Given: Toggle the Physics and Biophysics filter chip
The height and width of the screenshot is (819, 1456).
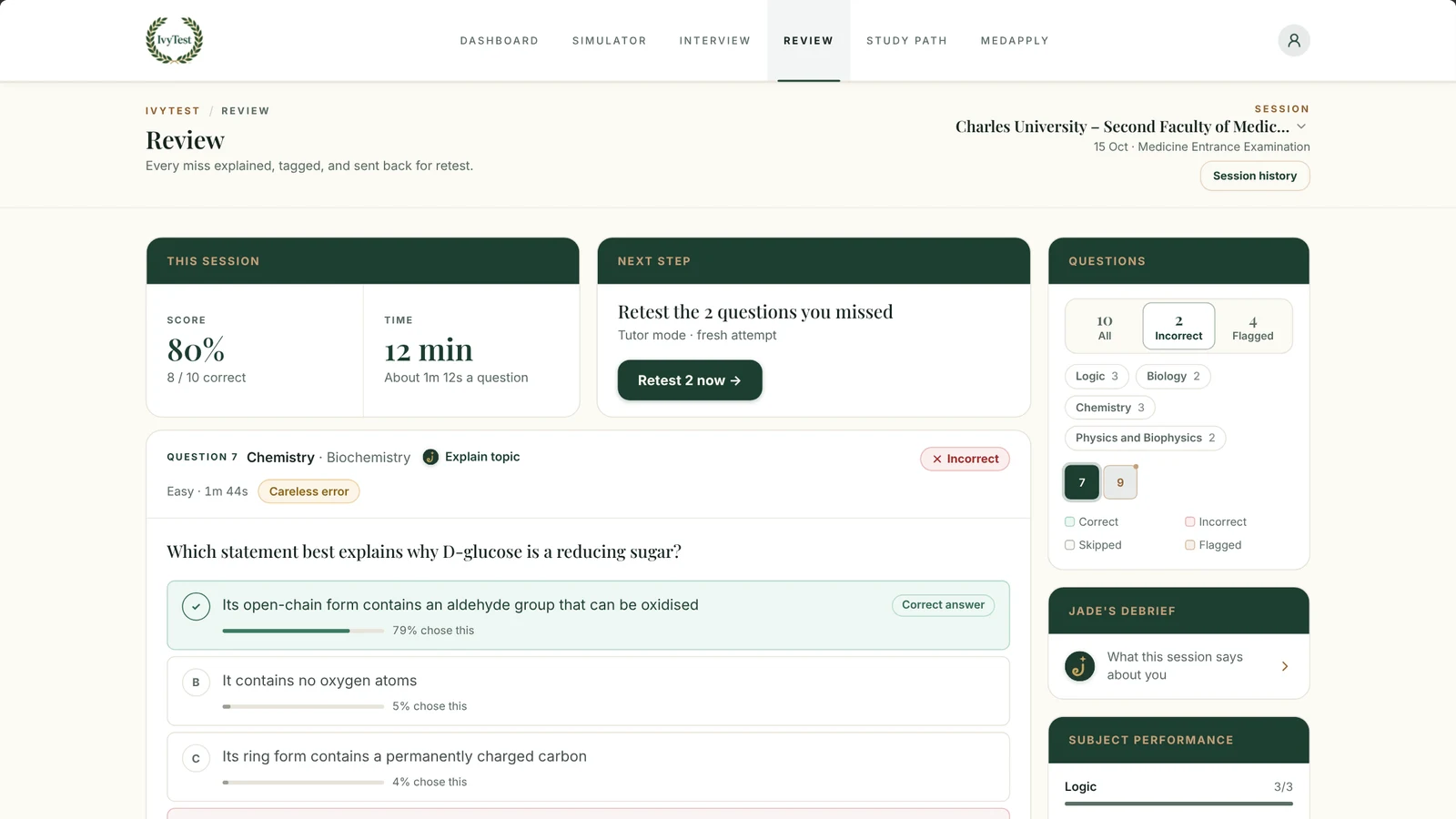Looking at the screenshot, I should 1145,438.
